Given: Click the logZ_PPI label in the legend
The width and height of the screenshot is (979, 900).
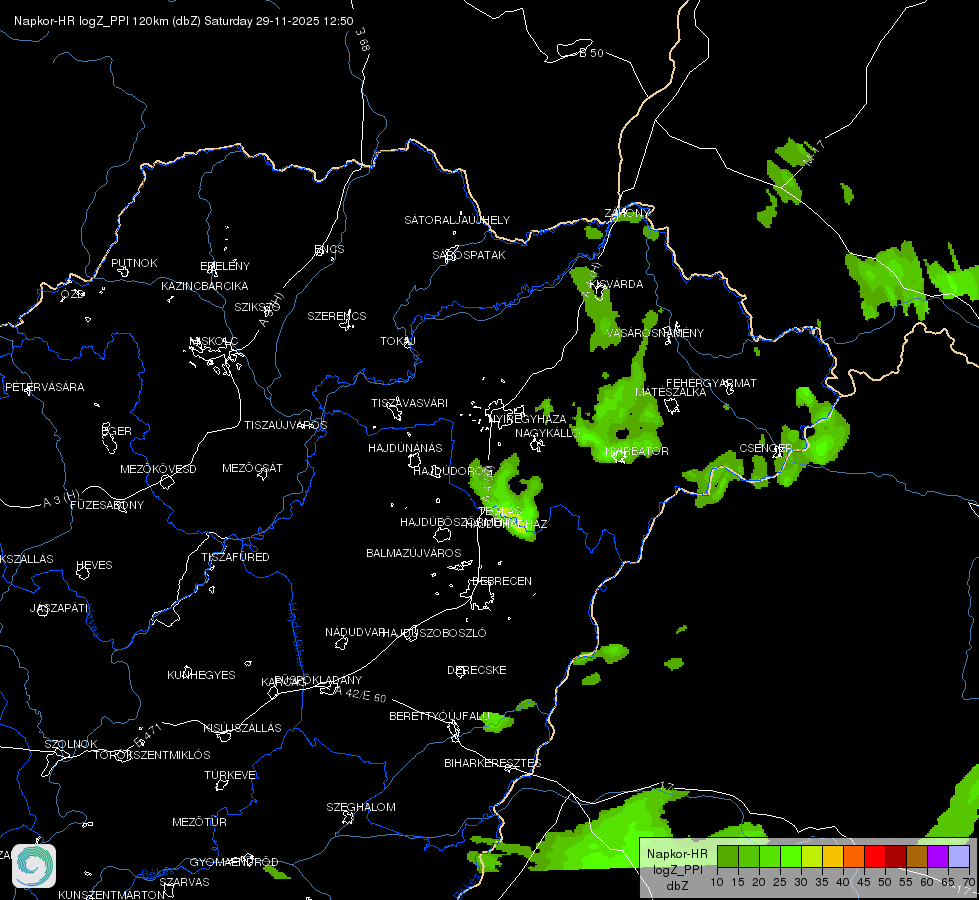Looking at the screenshot, I should [677, 870].
